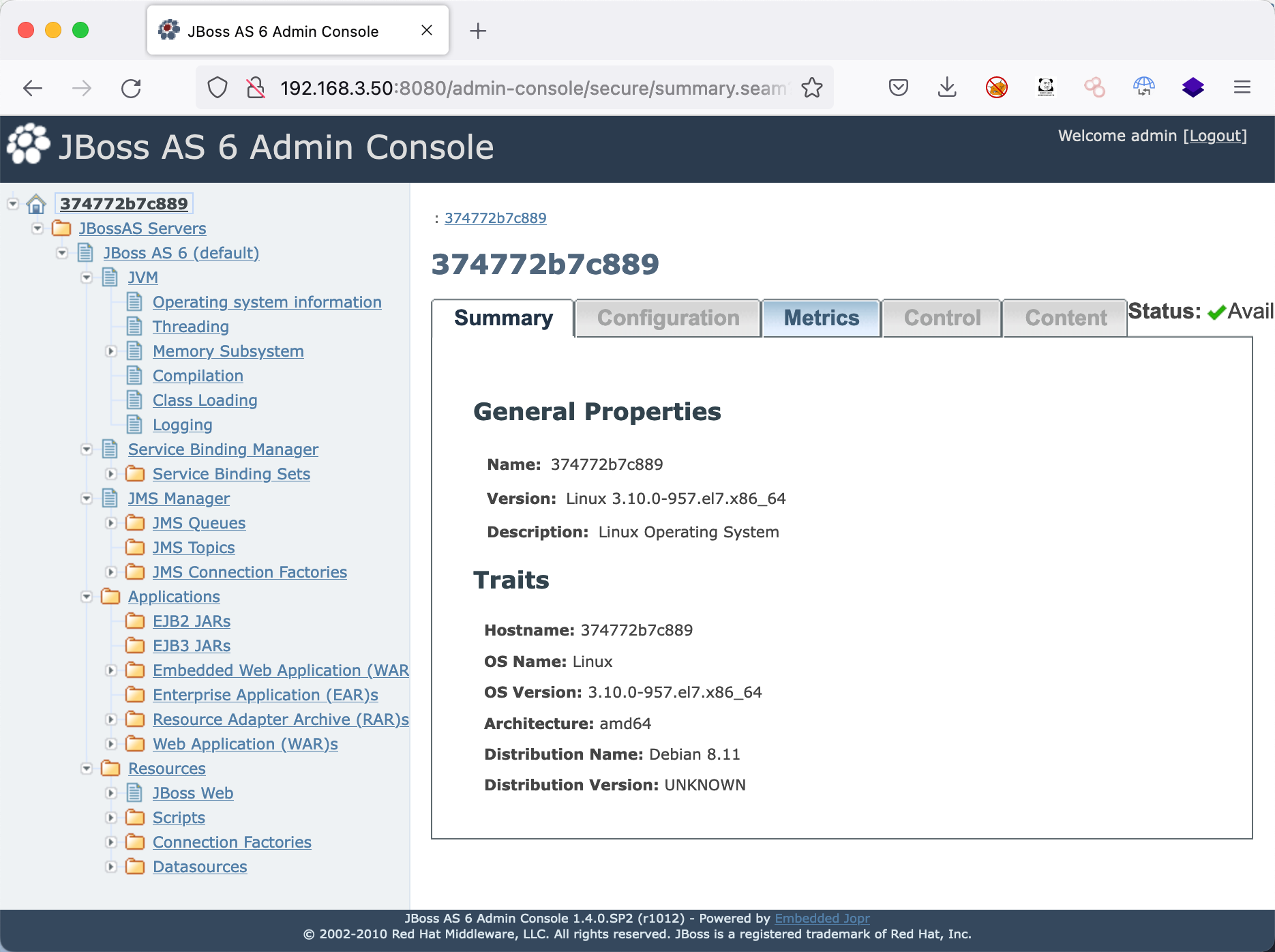Click the JBossAS Servers folder icon
Viewport: 1275px width, 952px height.
(x=61, y=228)
